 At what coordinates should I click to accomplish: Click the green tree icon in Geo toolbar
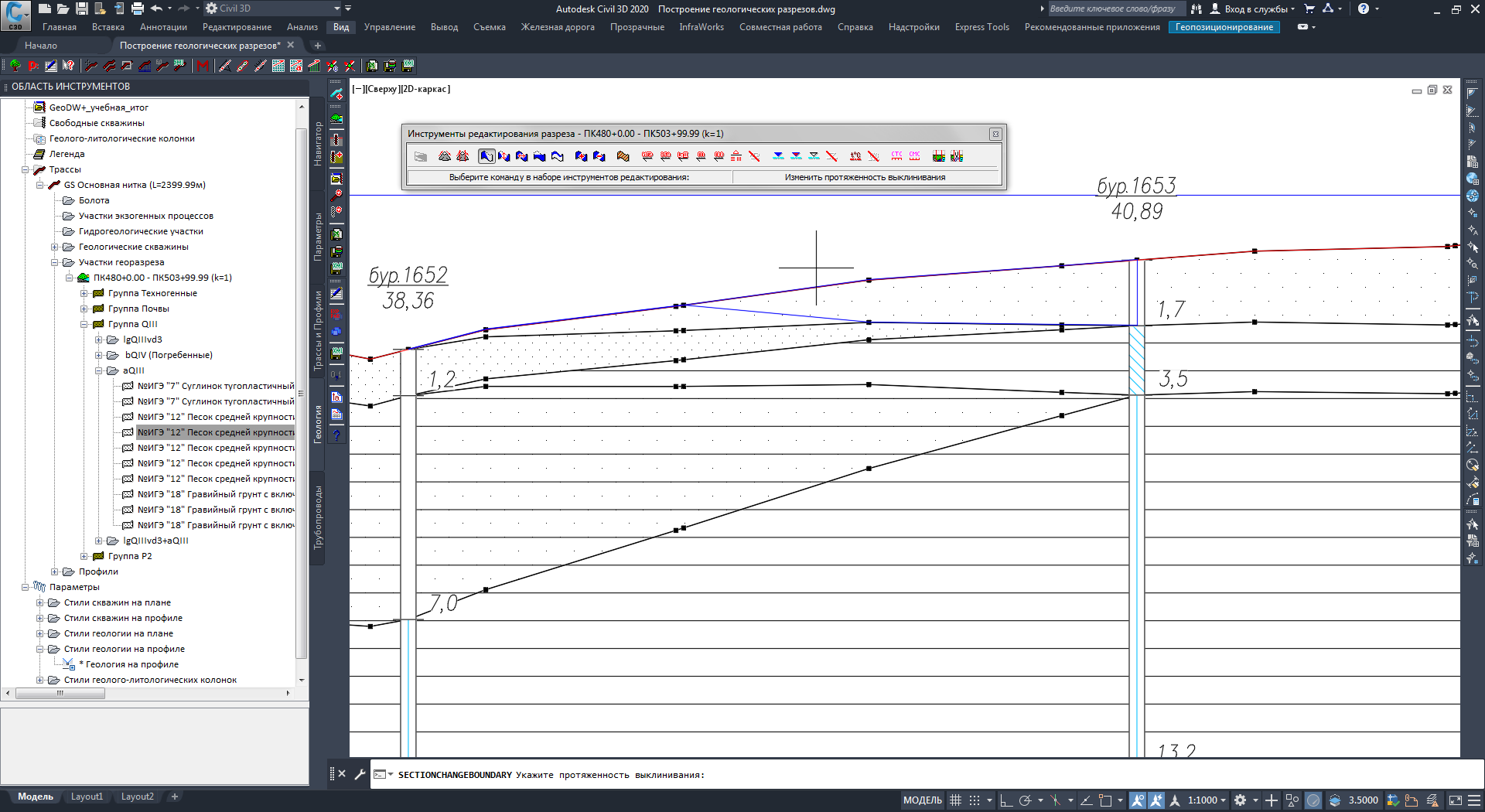tap(15, 66)
